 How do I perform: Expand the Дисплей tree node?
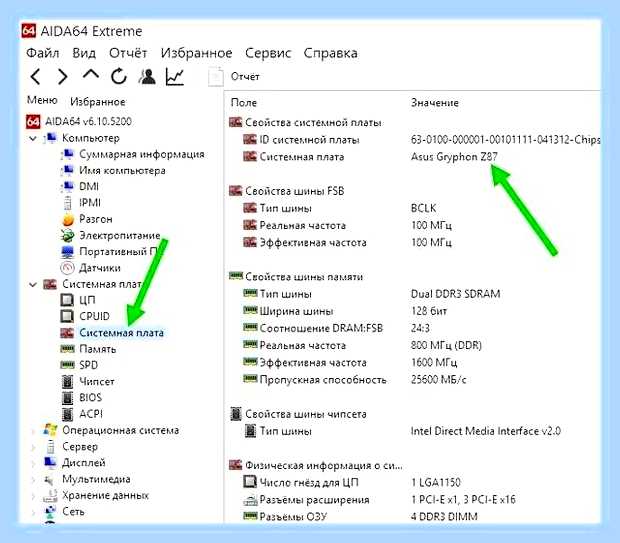tap(33, 463)
